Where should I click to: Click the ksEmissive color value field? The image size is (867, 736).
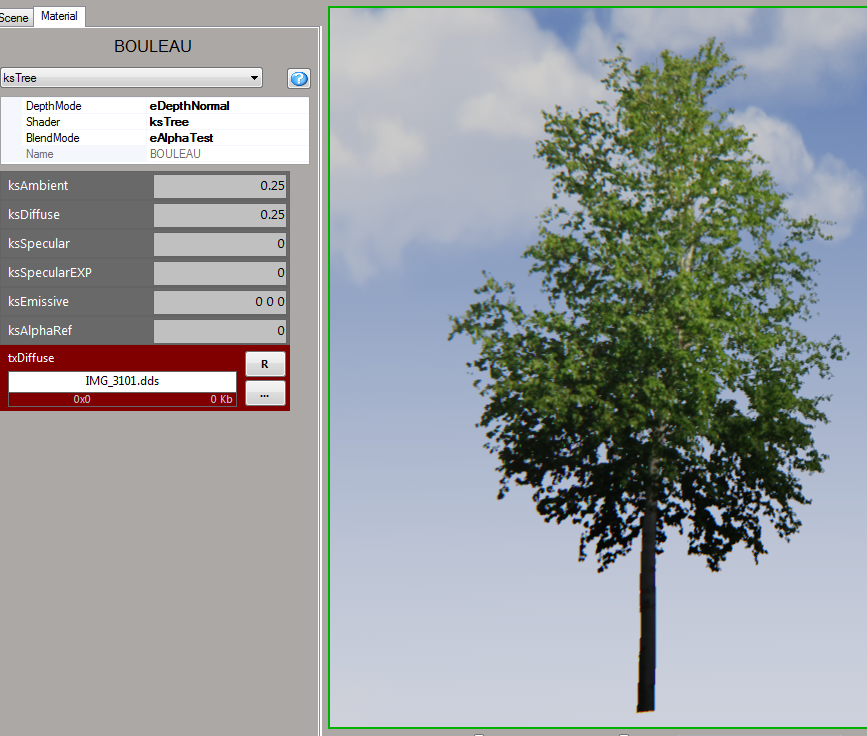point(220,302)
